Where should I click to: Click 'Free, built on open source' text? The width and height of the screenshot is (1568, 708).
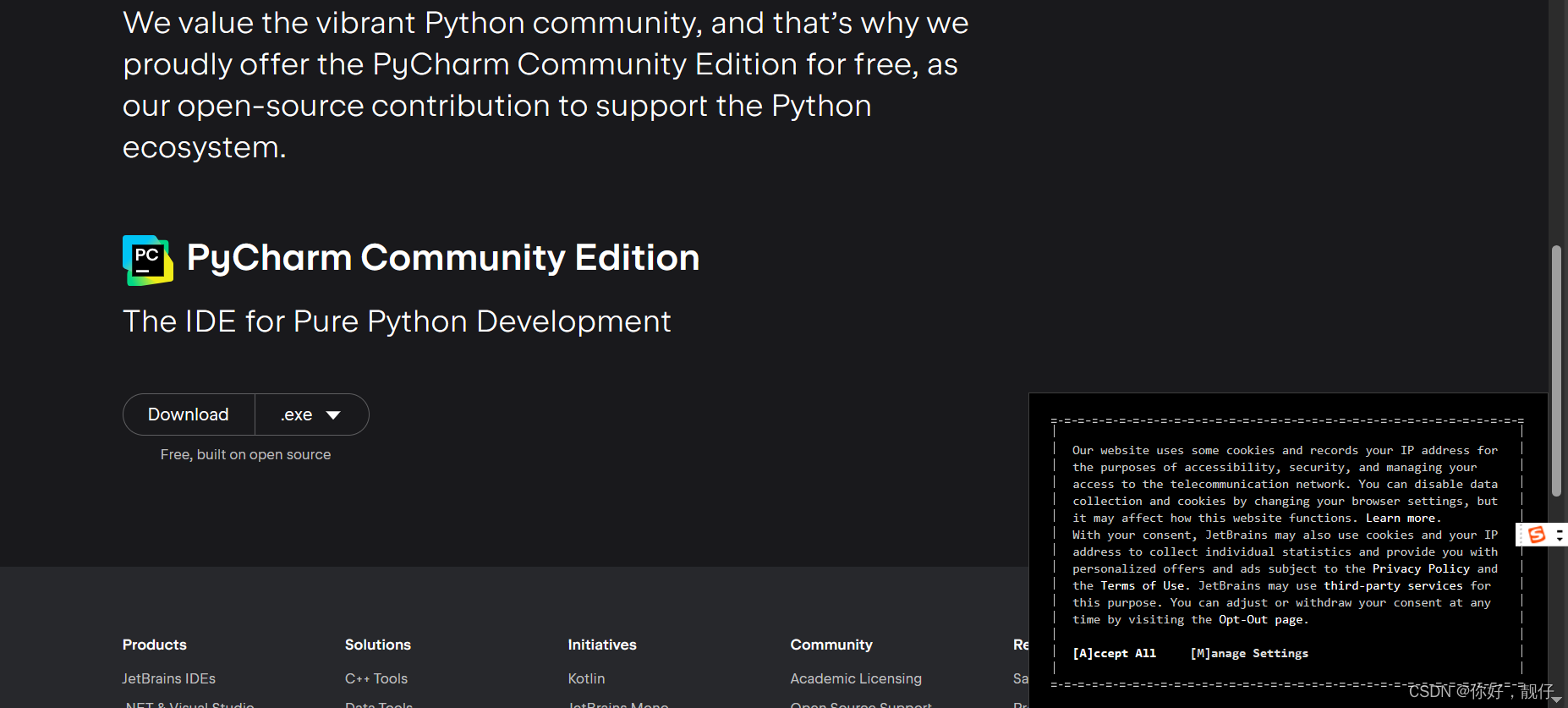click(245, 454)
